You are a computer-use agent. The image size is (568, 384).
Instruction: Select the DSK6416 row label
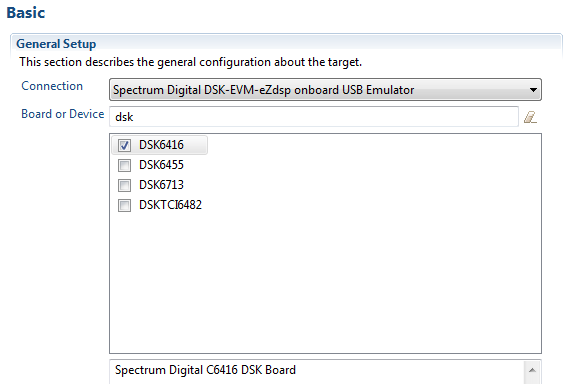161,145
